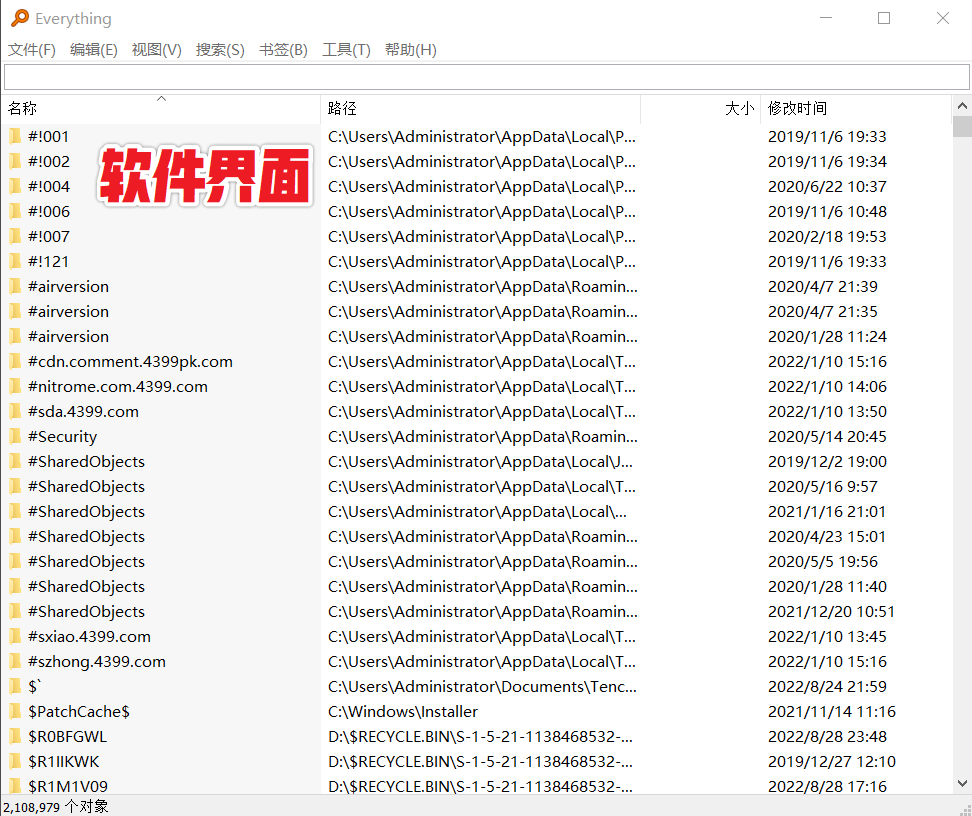Click the folder icon beside #nitrome.com.4399.com
Screen dimensions: 972x816
(x=17, y=386)
